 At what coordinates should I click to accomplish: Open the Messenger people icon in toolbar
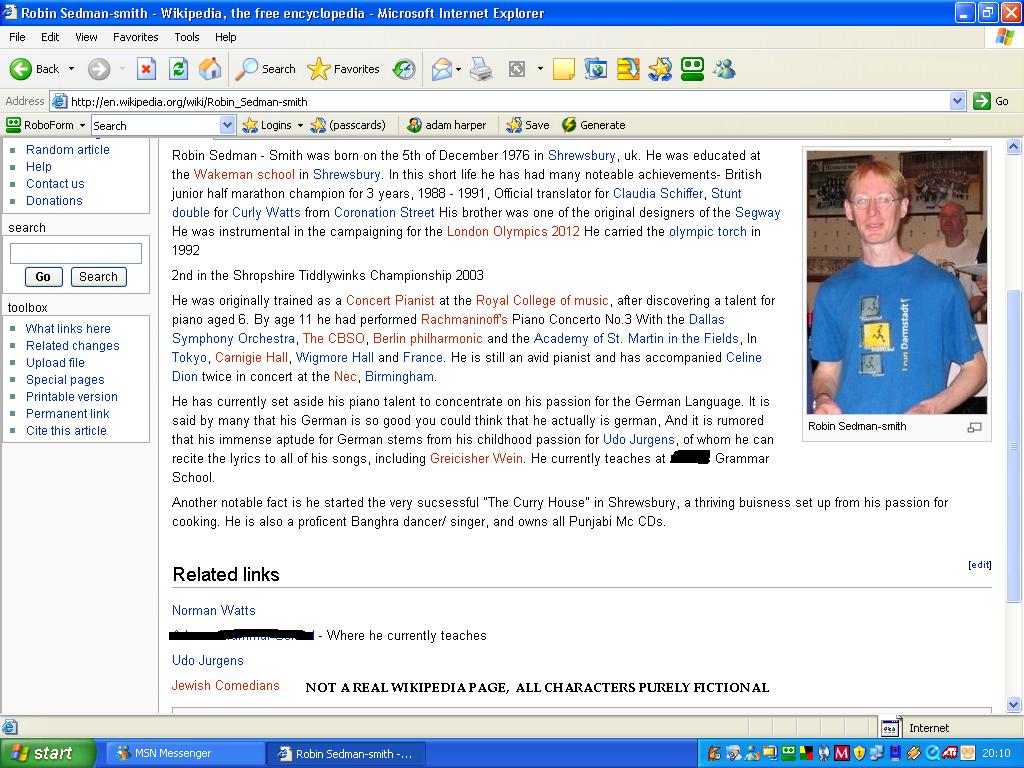coord(724,69)
